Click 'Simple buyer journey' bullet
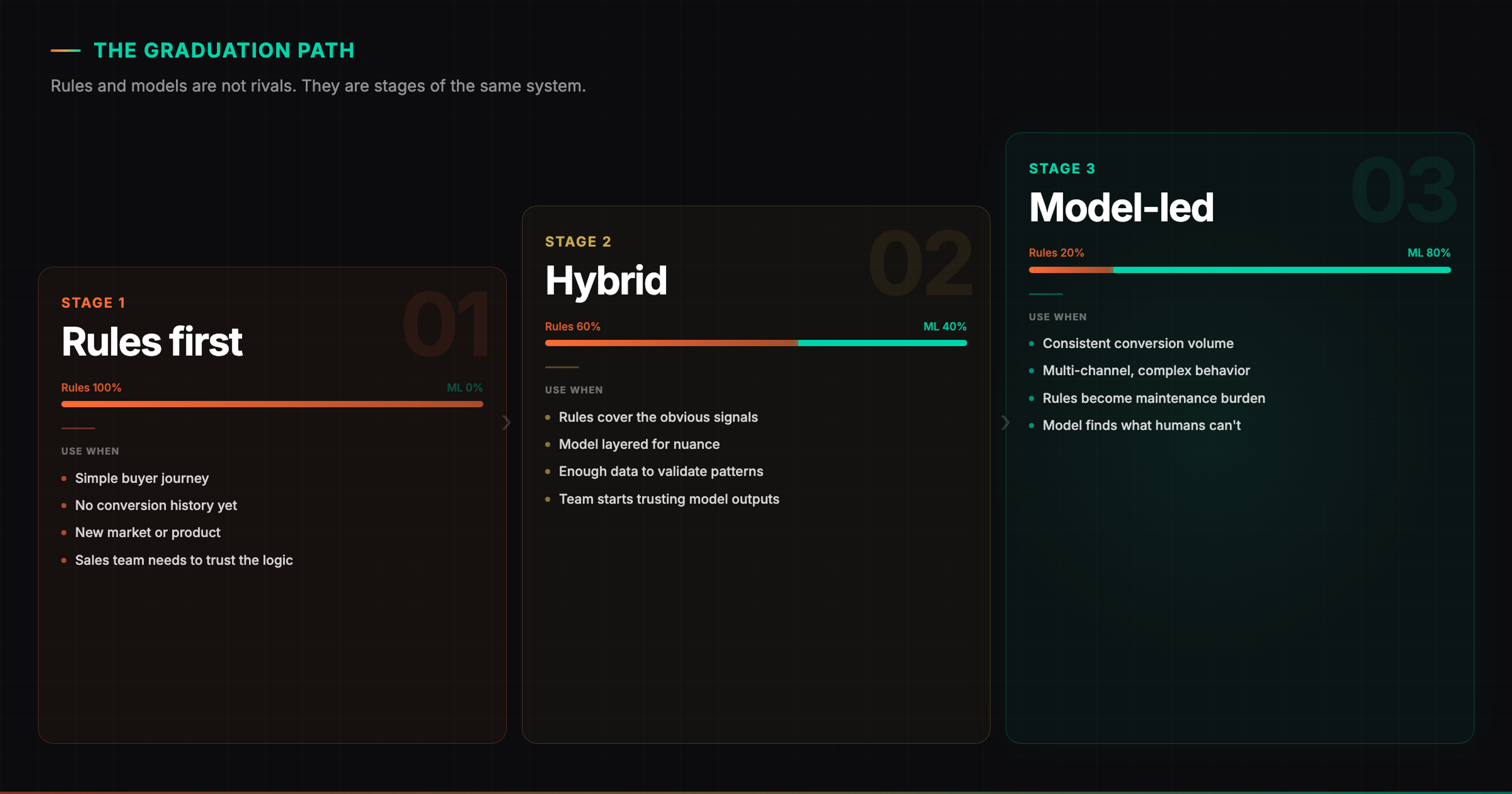This screenshot has width=1512, height=794. click(x=142, y=478)
